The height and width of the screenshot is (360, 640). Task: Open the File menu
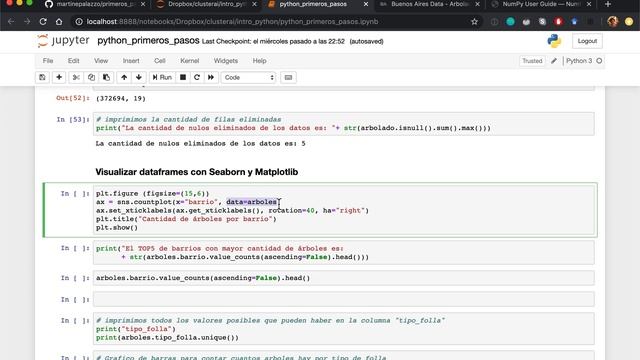pyautogui.click(x=48, y=61)
